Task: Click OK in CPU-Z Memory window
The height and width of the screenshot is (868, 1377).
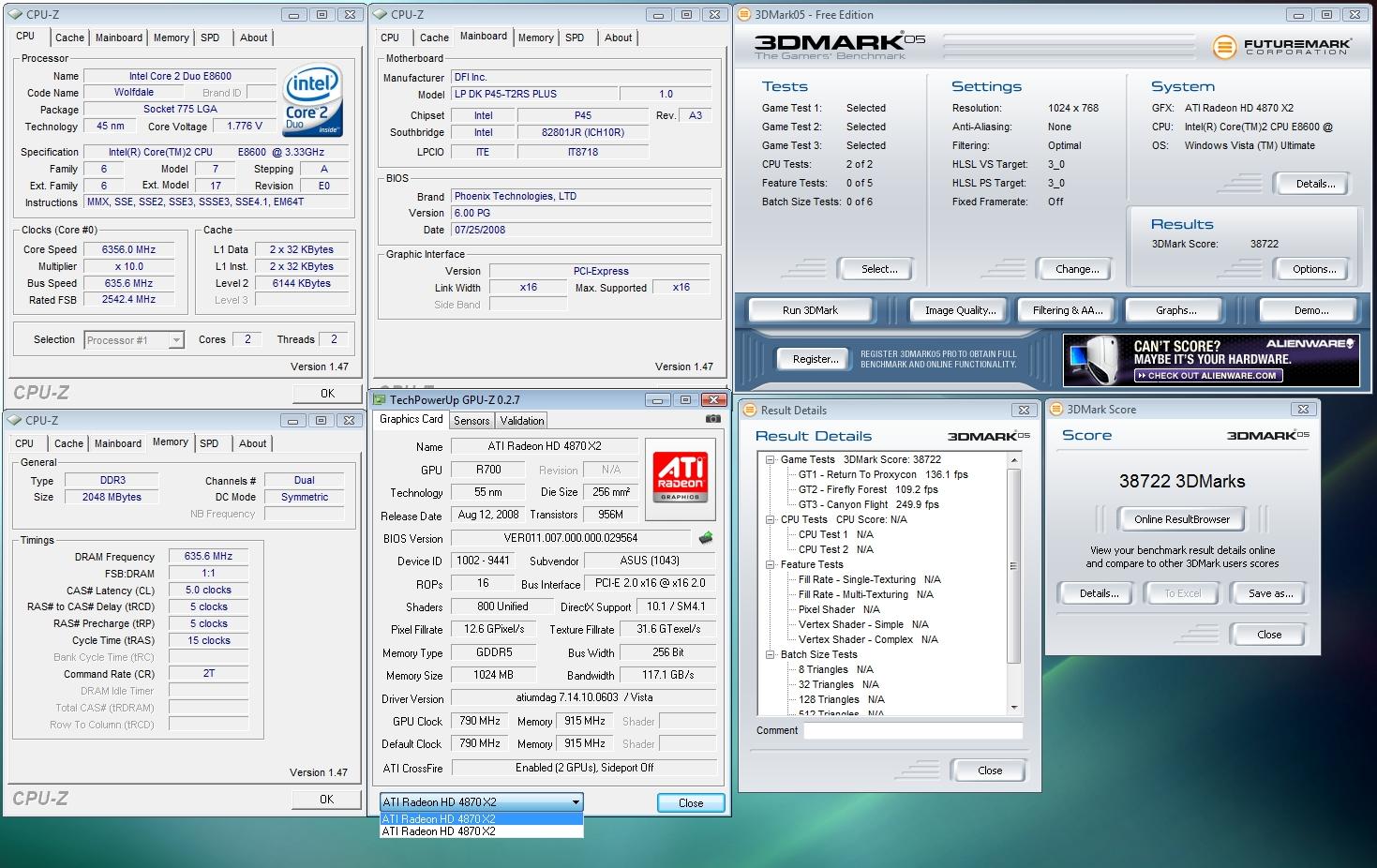Action: [x=326, y=800]
